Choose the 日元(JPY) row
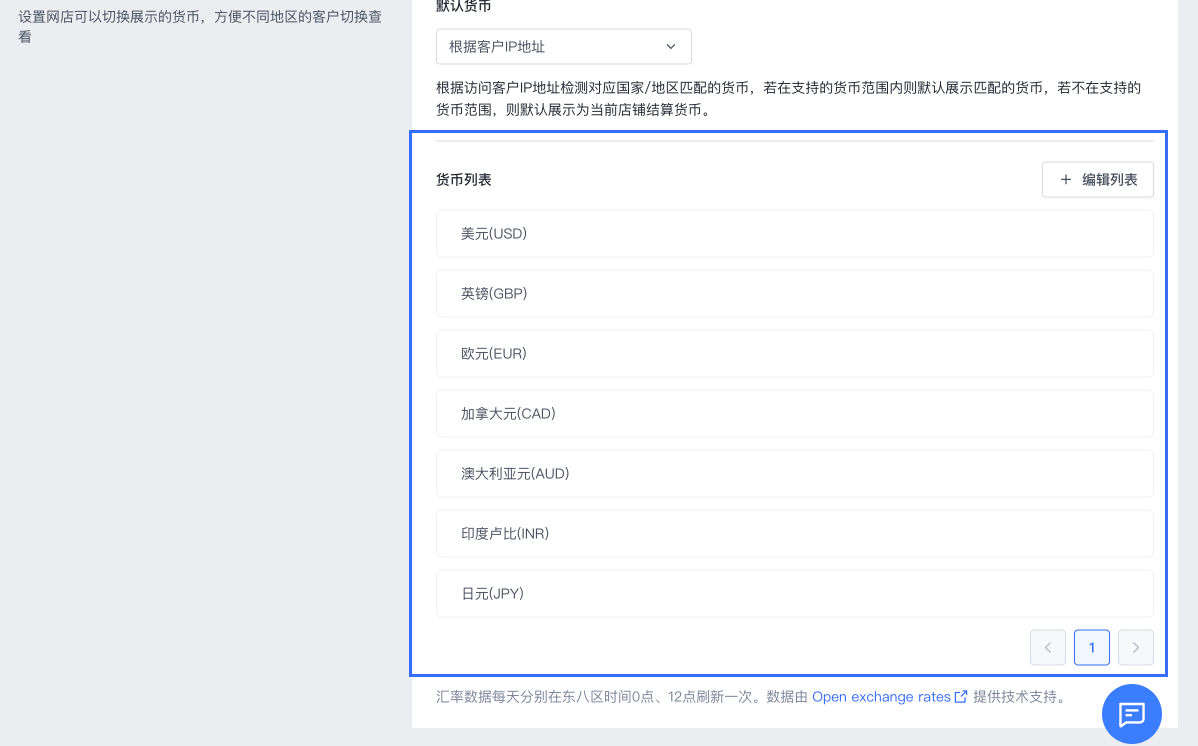Viewport: 1198px width, 746px height. (794, 594)
